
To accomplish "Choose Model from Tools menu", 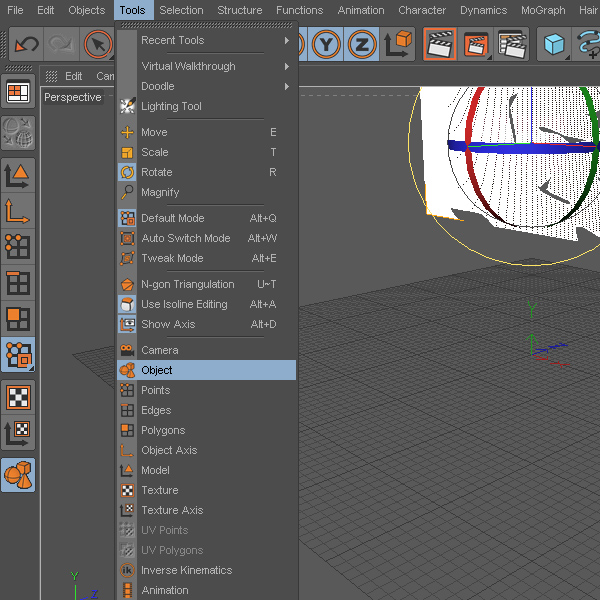I will [207, 470].
